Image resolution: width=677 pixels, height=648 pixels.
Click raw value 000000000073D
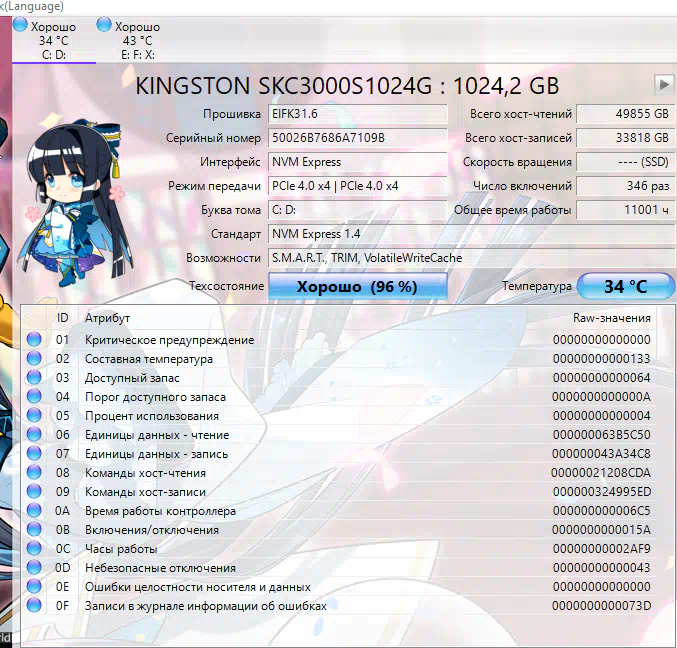tap(601, 605)
